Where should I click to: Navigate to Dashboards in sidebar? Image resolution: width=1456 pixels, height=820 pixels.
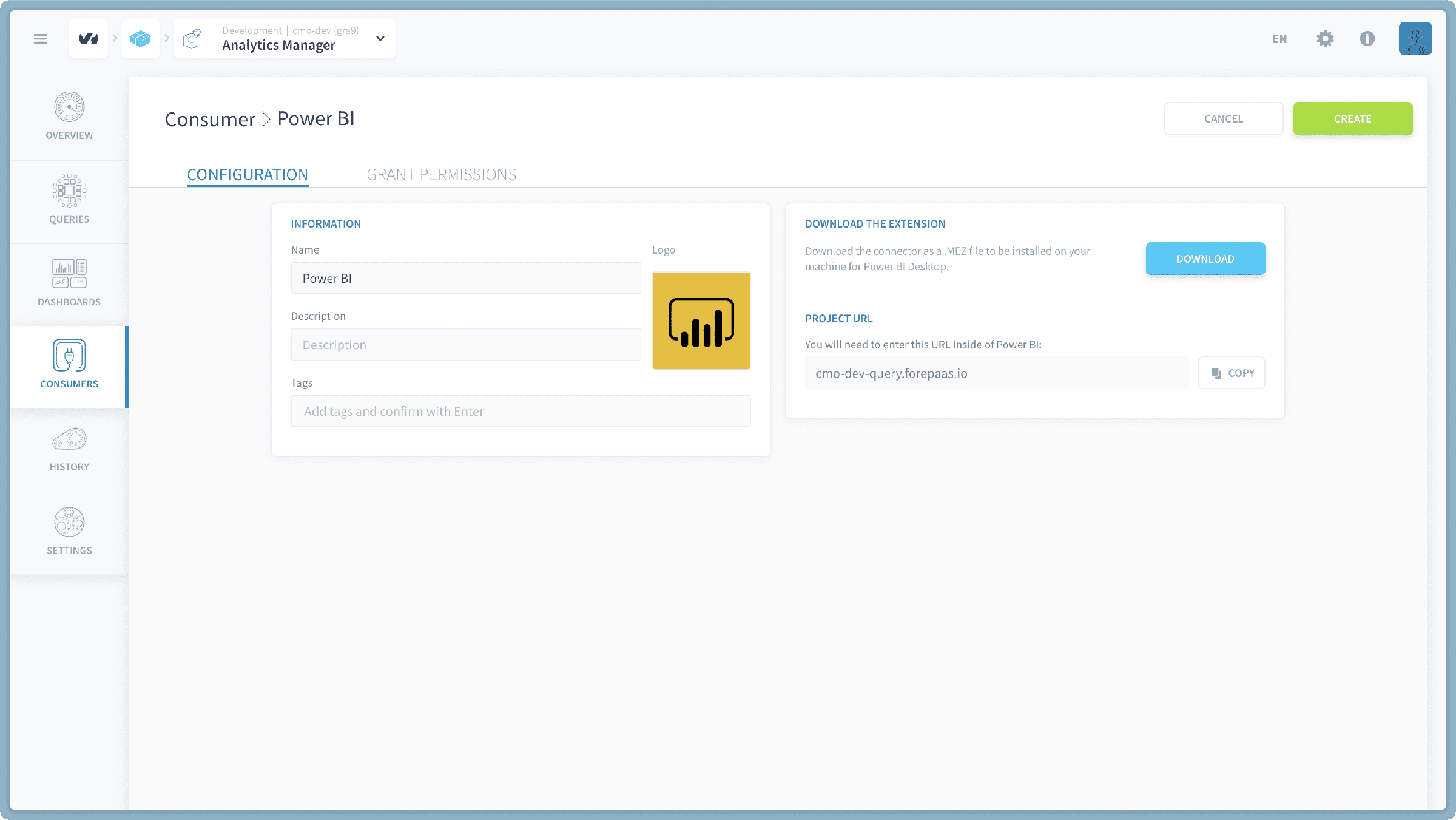point(69,283)
